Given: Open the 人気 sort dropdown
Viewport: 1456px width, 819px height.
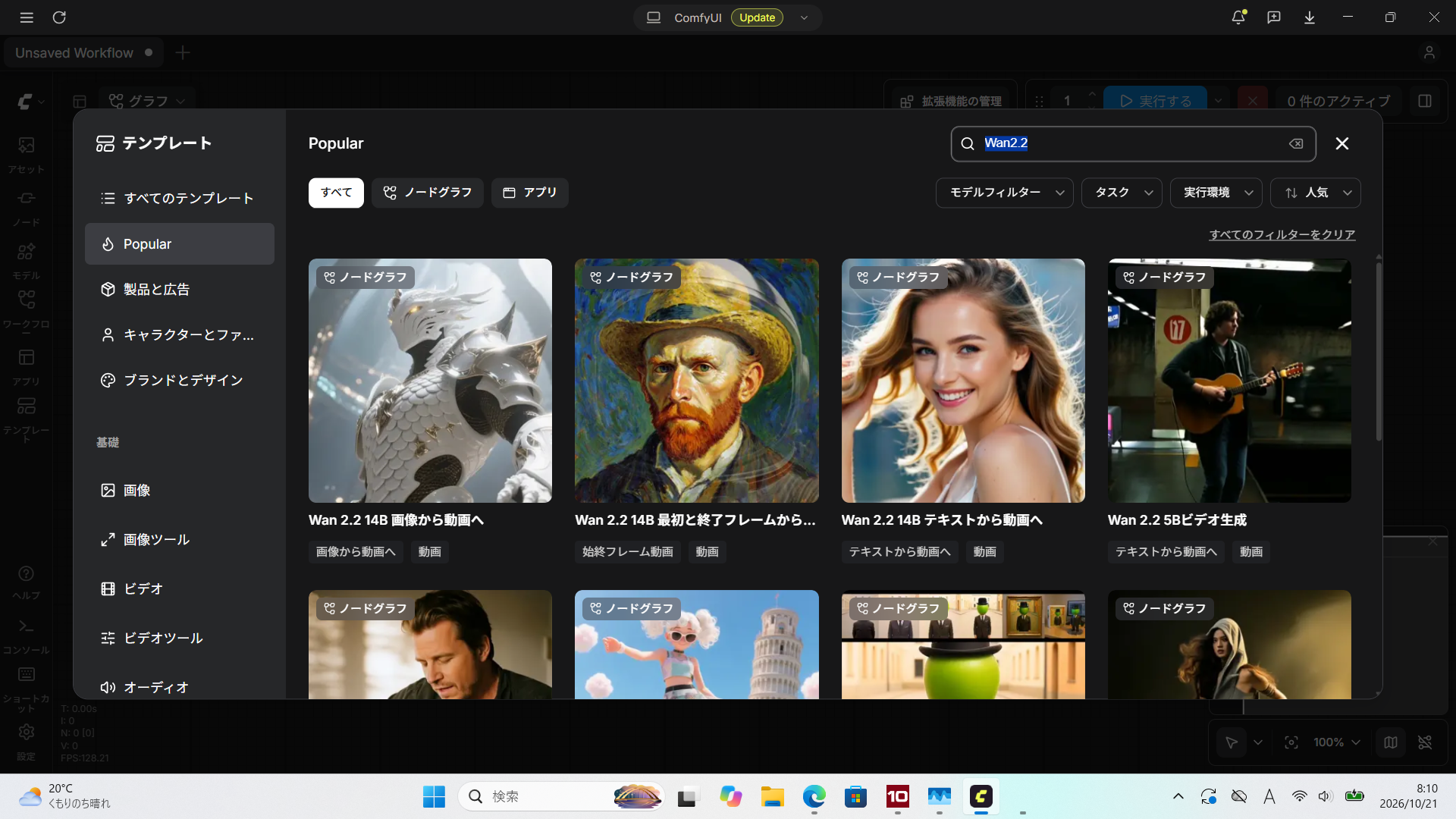Looking at the screenshot, I should 1316,193.
